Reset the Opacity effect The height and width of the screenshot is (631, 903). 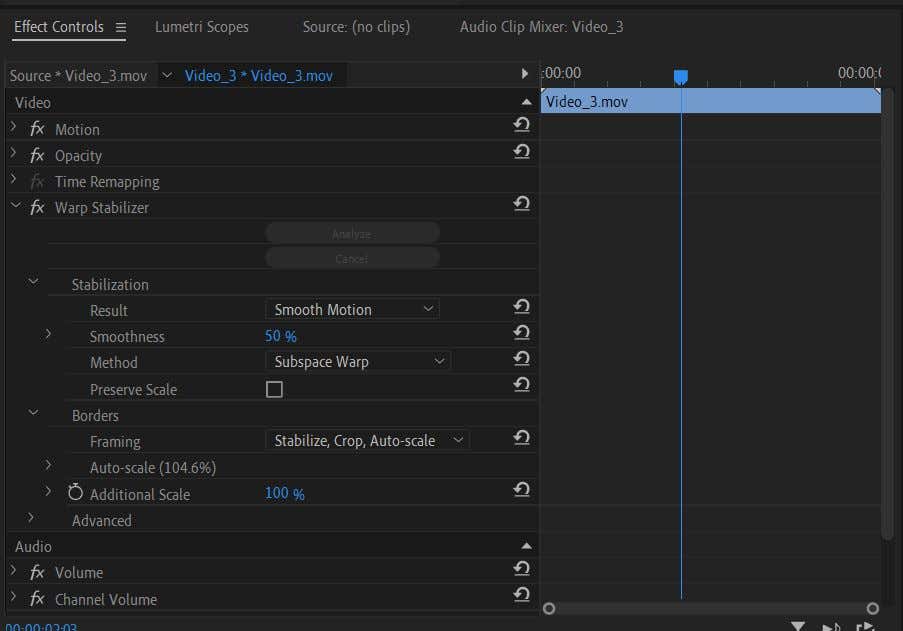pyautogui.click(x=521, y=151)
